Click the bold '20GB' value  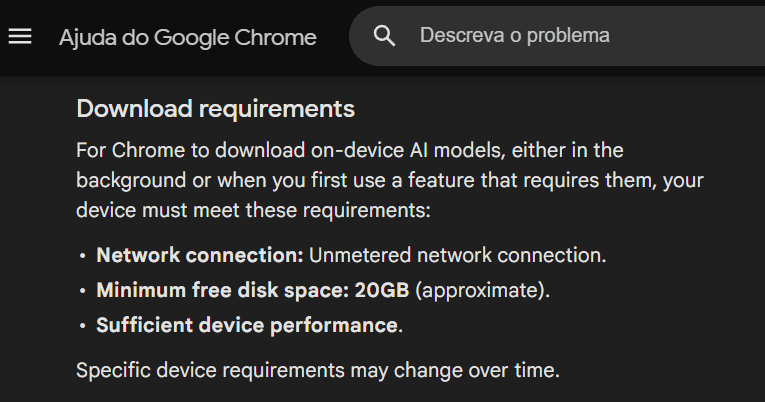tap(382, 290)
